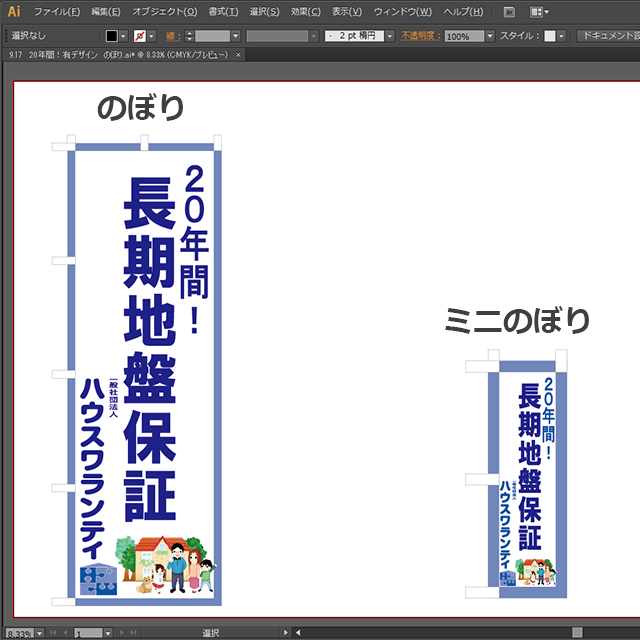Click the 選択なし selection status label
This screenshot has height=640, width=640.
28,36
